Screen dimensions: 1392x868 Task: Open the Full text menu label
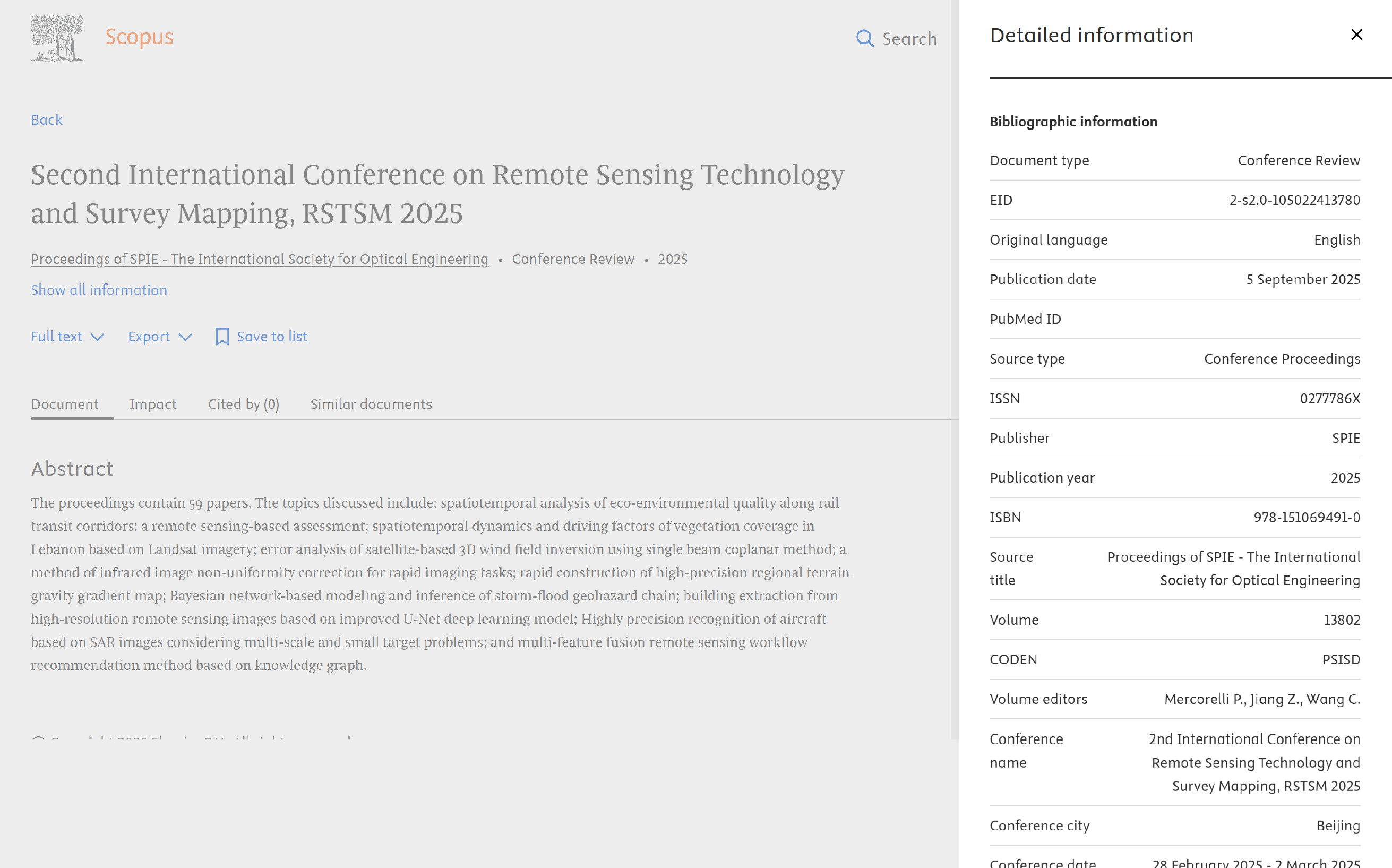click(56, 337)
